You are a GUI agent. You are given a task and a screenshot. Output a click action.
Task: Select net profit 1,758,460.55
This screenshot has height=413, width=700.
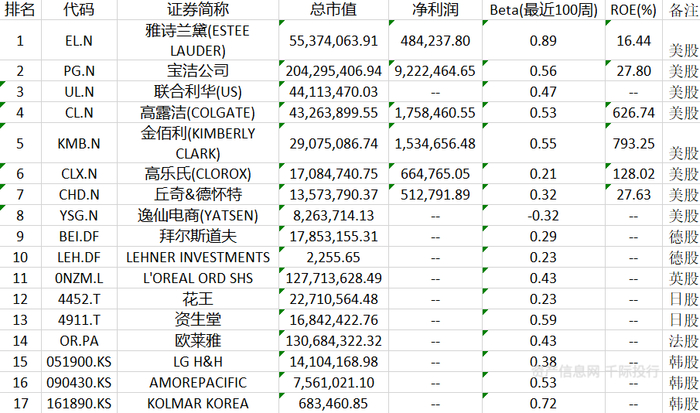(x=435, y=113)
